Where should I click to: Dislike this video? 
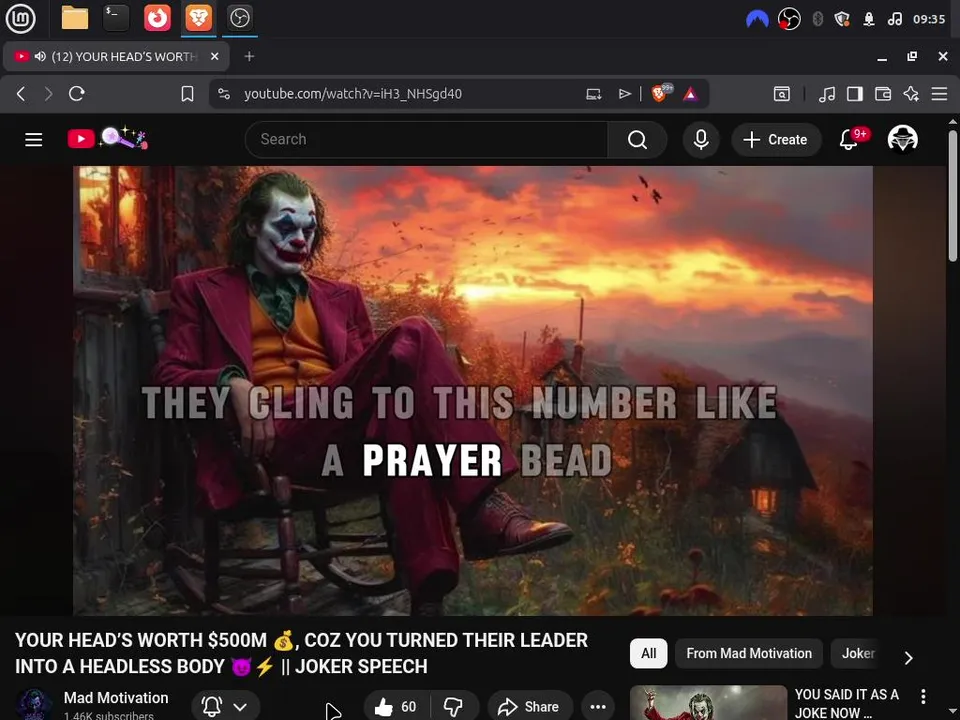[x=454, y=707]
